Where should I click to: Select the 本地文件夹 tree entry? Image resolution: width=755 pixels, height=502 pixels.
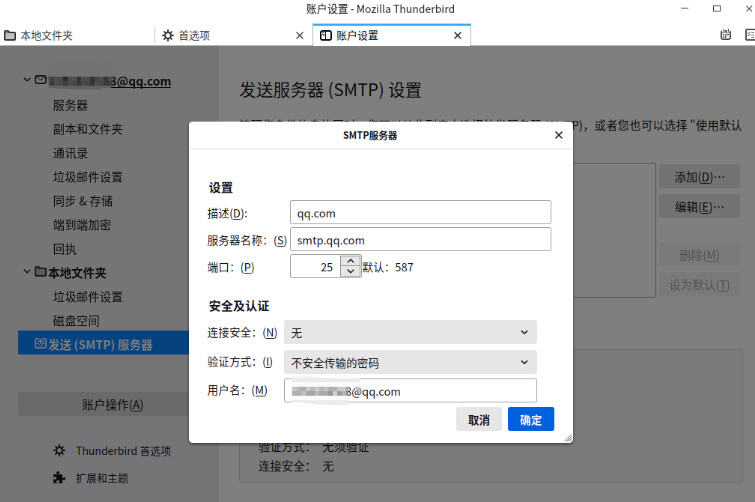tap(77, 273)
